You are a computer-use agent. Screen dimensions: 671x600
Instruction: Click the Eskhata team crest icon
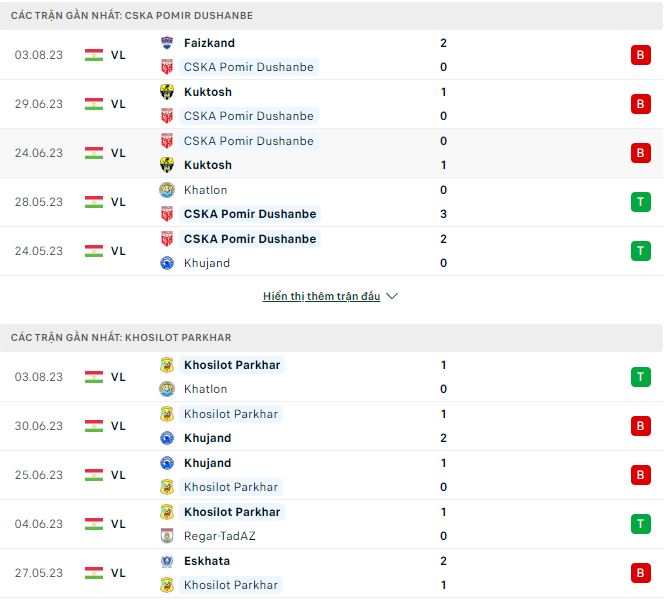click(167, 561)
